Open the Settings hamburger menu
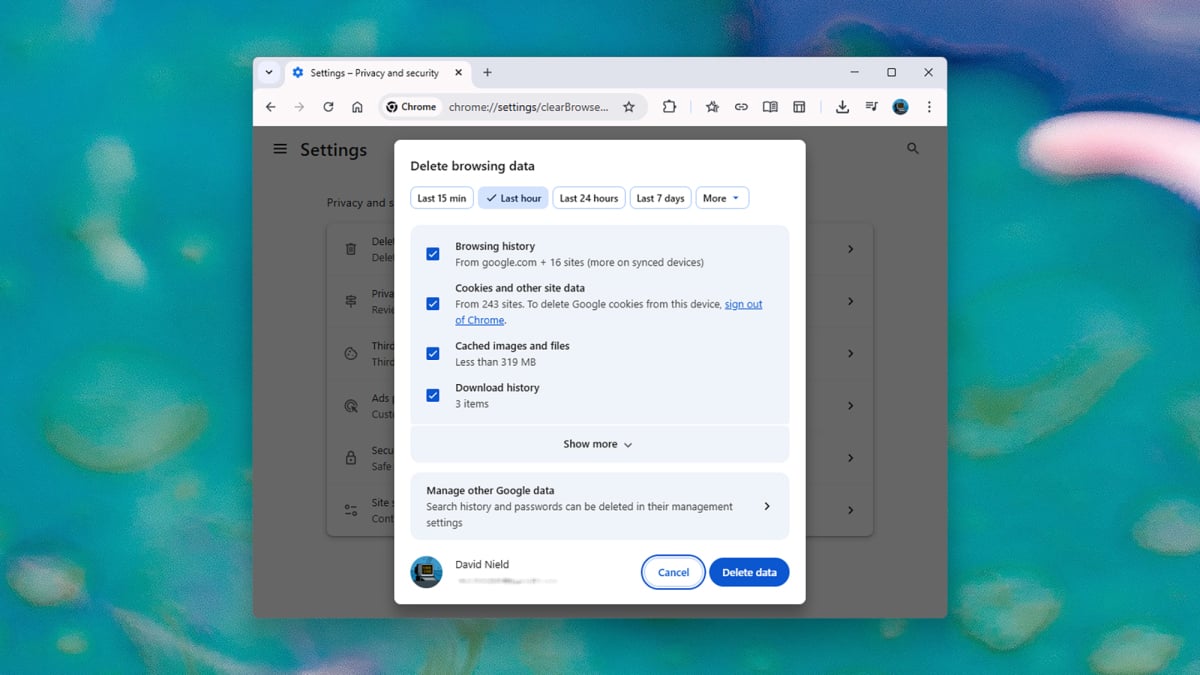 tap(280, 149)
